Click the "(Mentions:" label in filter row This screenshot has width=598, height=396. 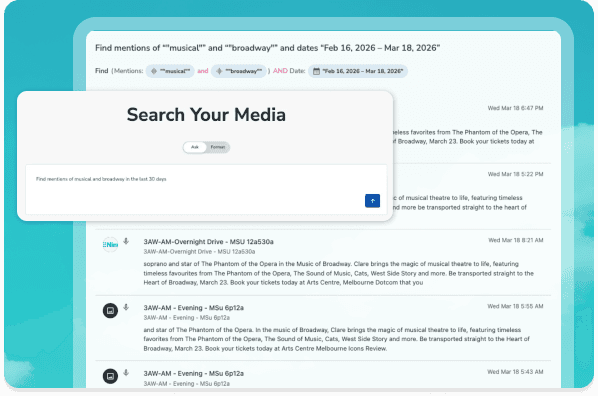coord(127,71)
